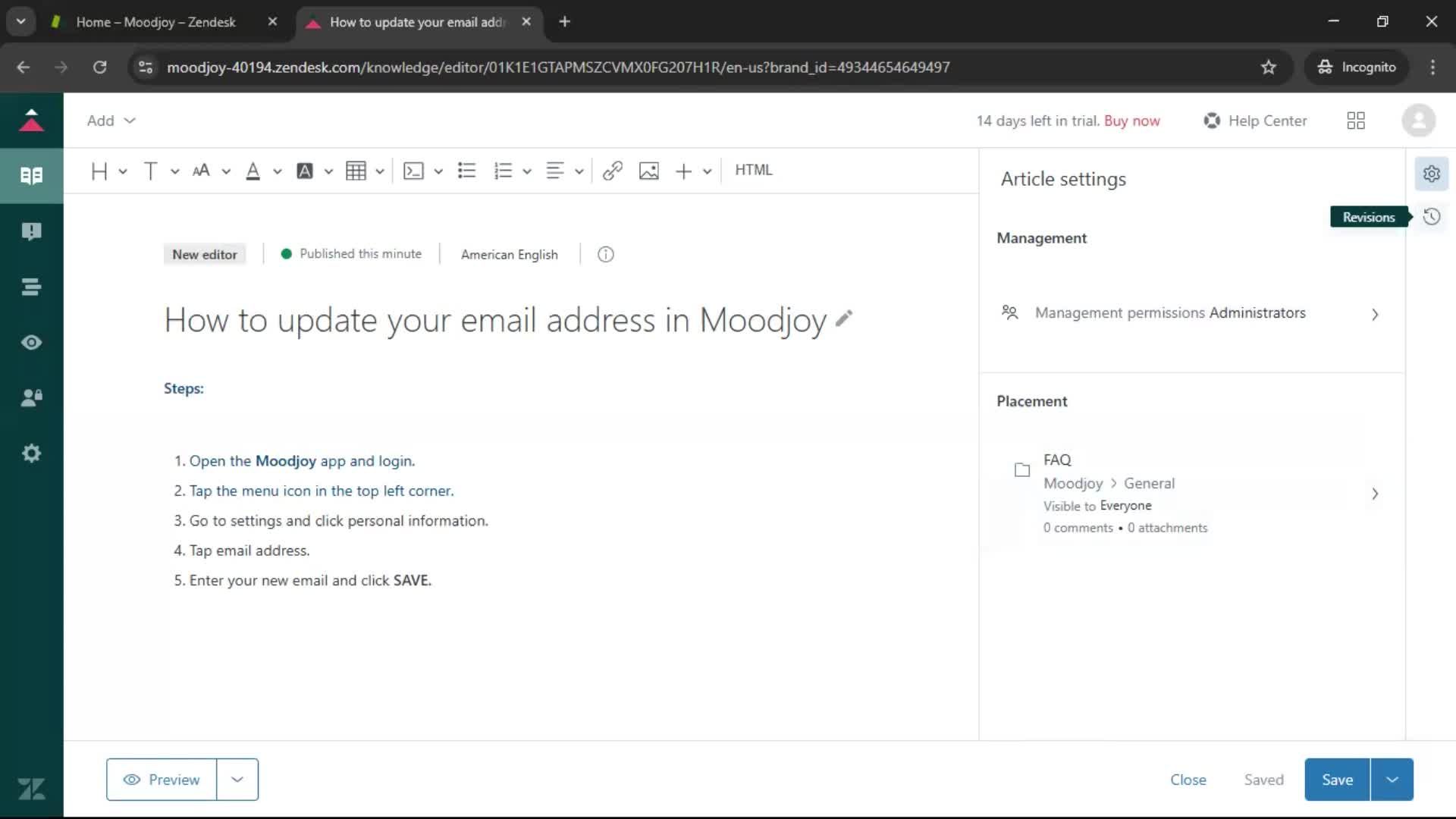
Task: Click the article info icon
Action: (605, 255)
